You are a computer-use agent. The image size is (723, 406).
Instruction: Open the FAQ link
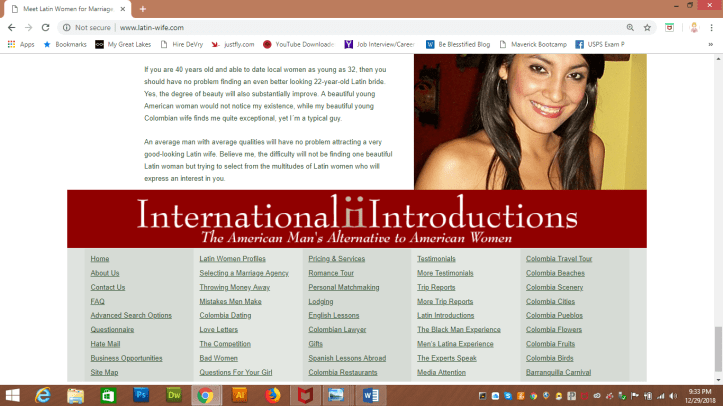coord(98,302)
